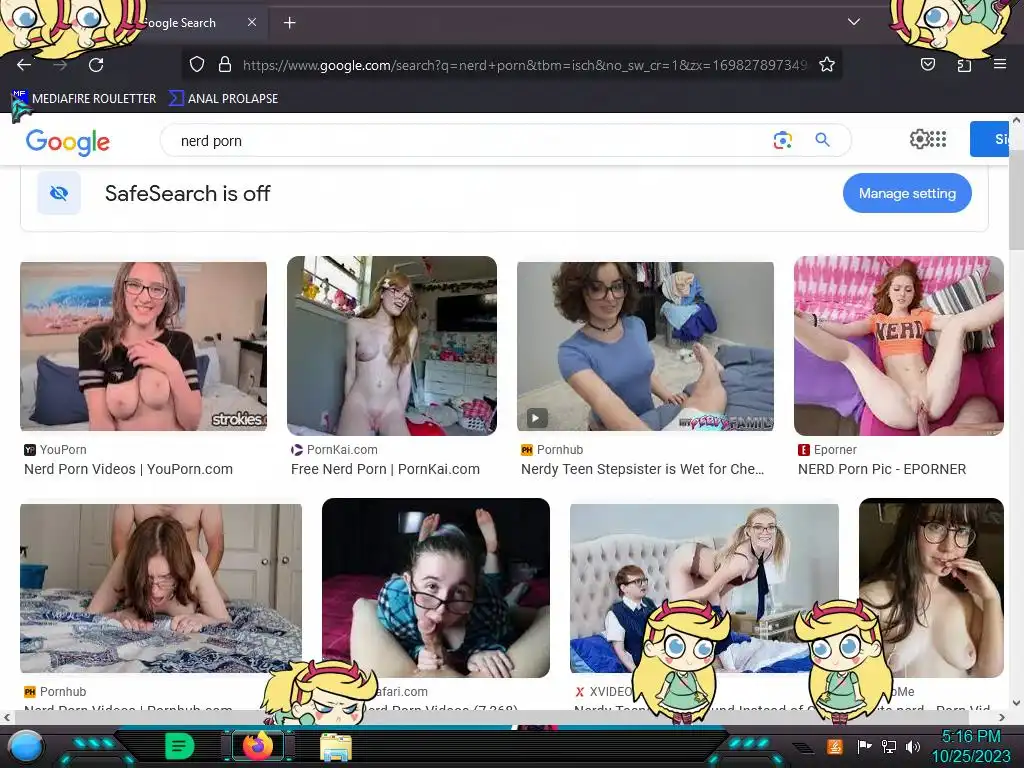Submit search with the magnifier icon
Image resolution: width=1024 pixels, height=768 pixels.
(x=822, y=140)
